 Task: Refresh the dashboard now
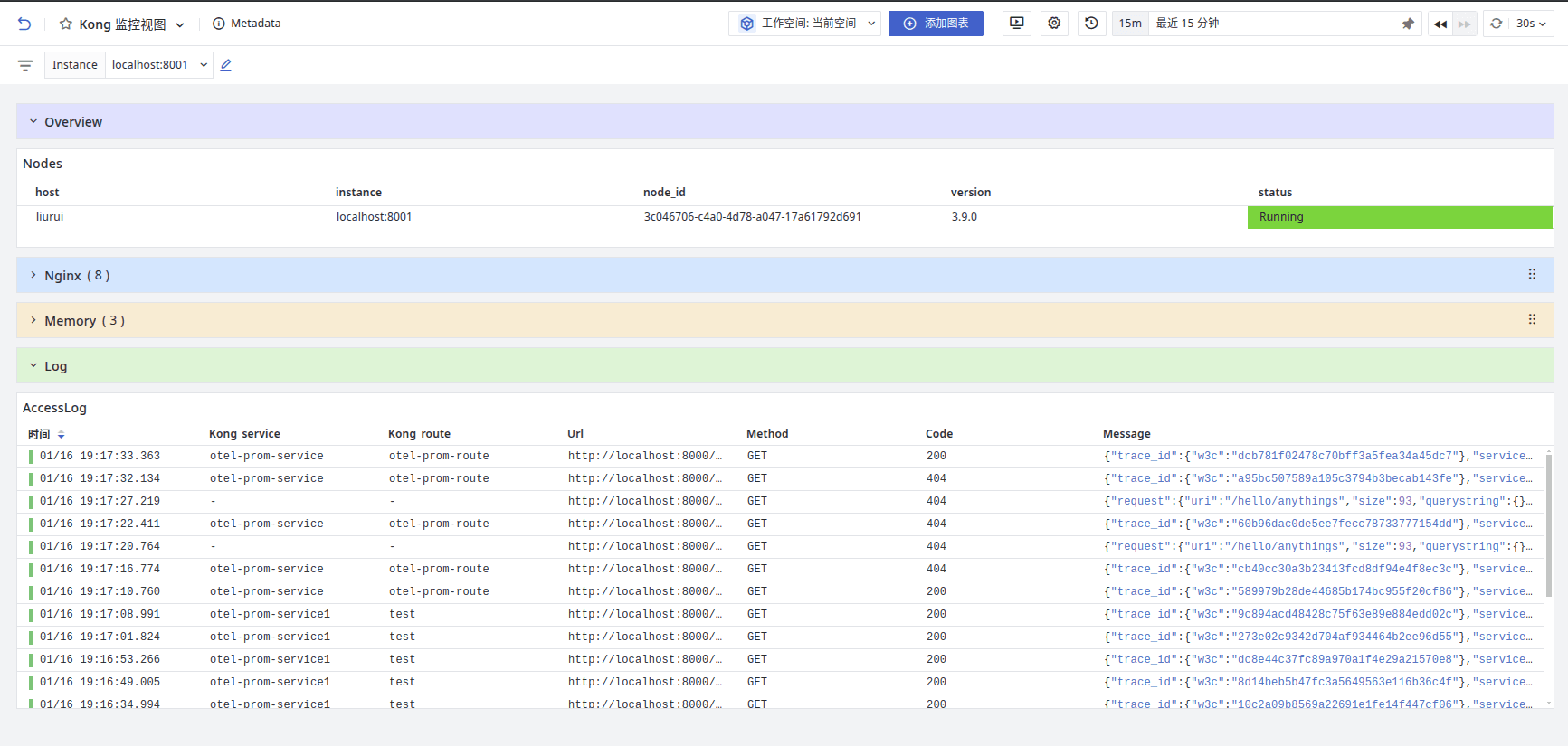[x=1497, y=24]
